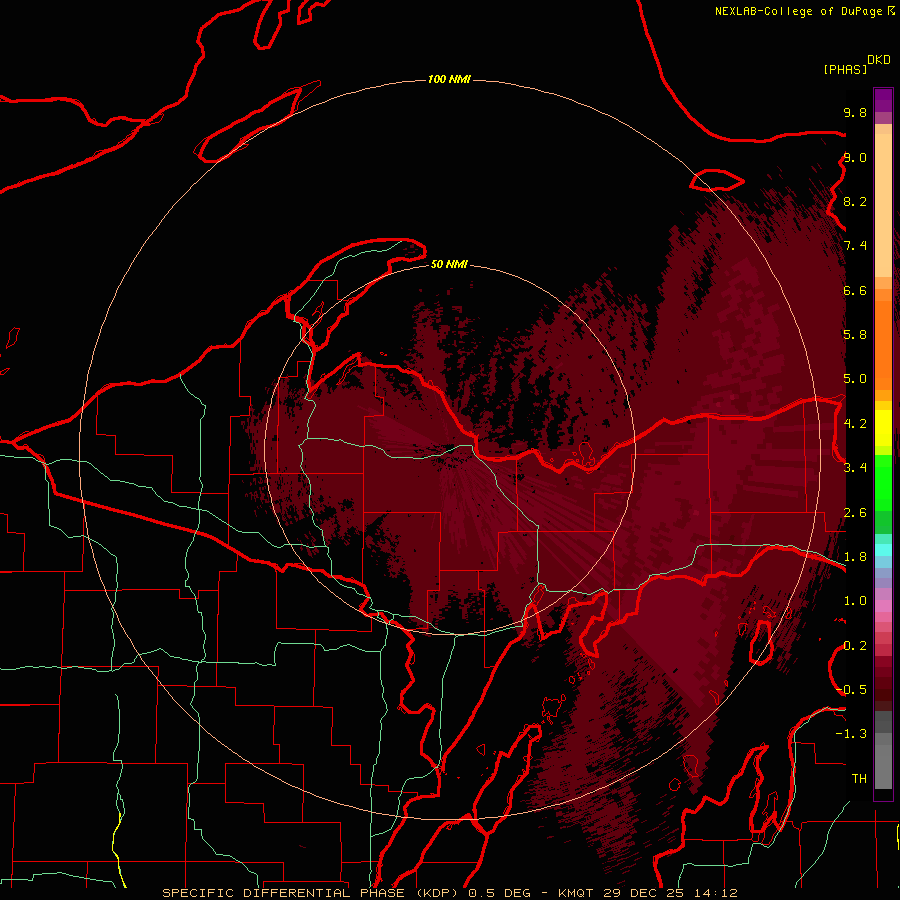Screen dimensions: 900x900
Task: Click the DKD label above the color scale
Action: click(879, 60)
